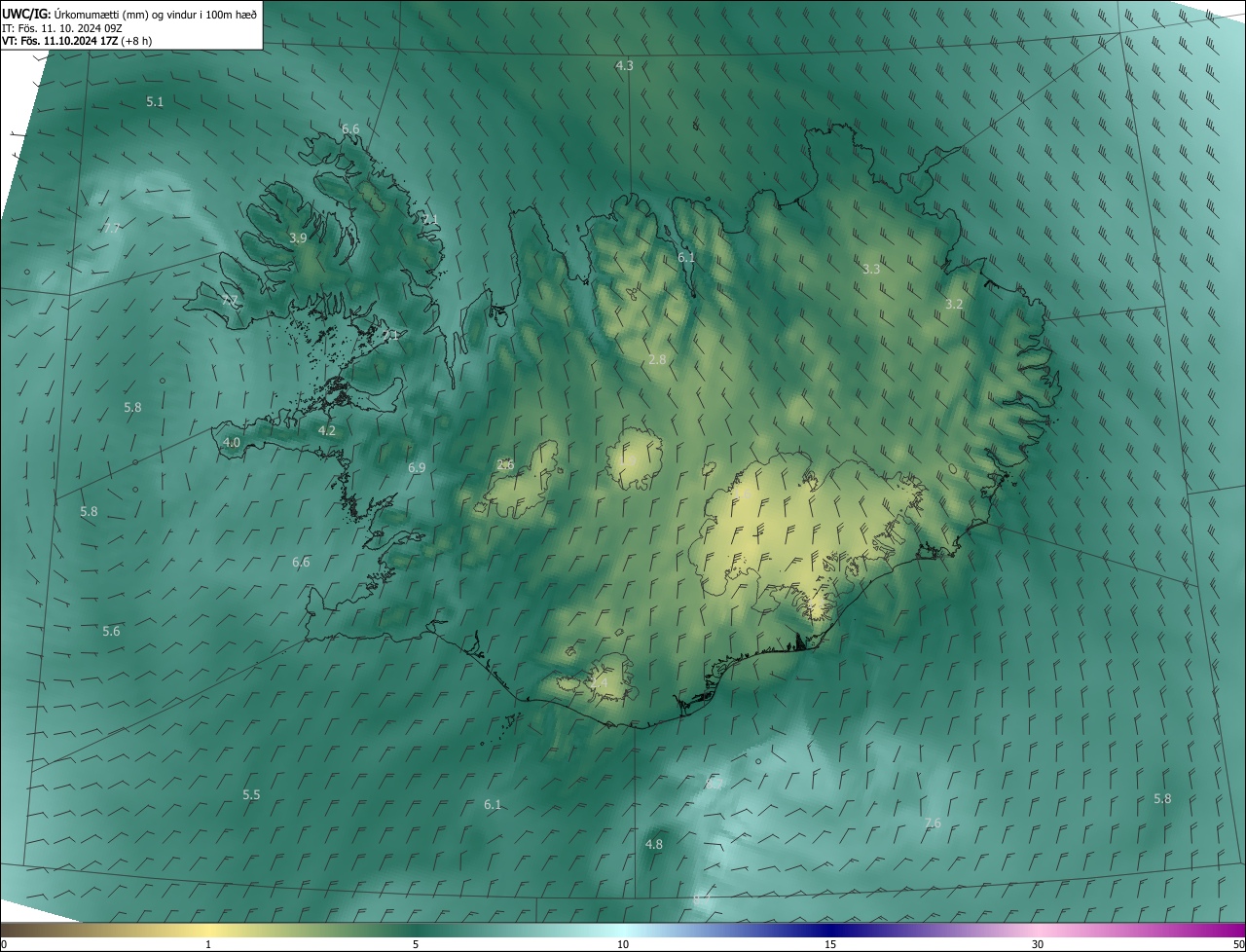Select the 2.8 value in north Iceland
The width and height of the screenshot is (1246, 952).
pyautogui.click(x=657, y=360)
